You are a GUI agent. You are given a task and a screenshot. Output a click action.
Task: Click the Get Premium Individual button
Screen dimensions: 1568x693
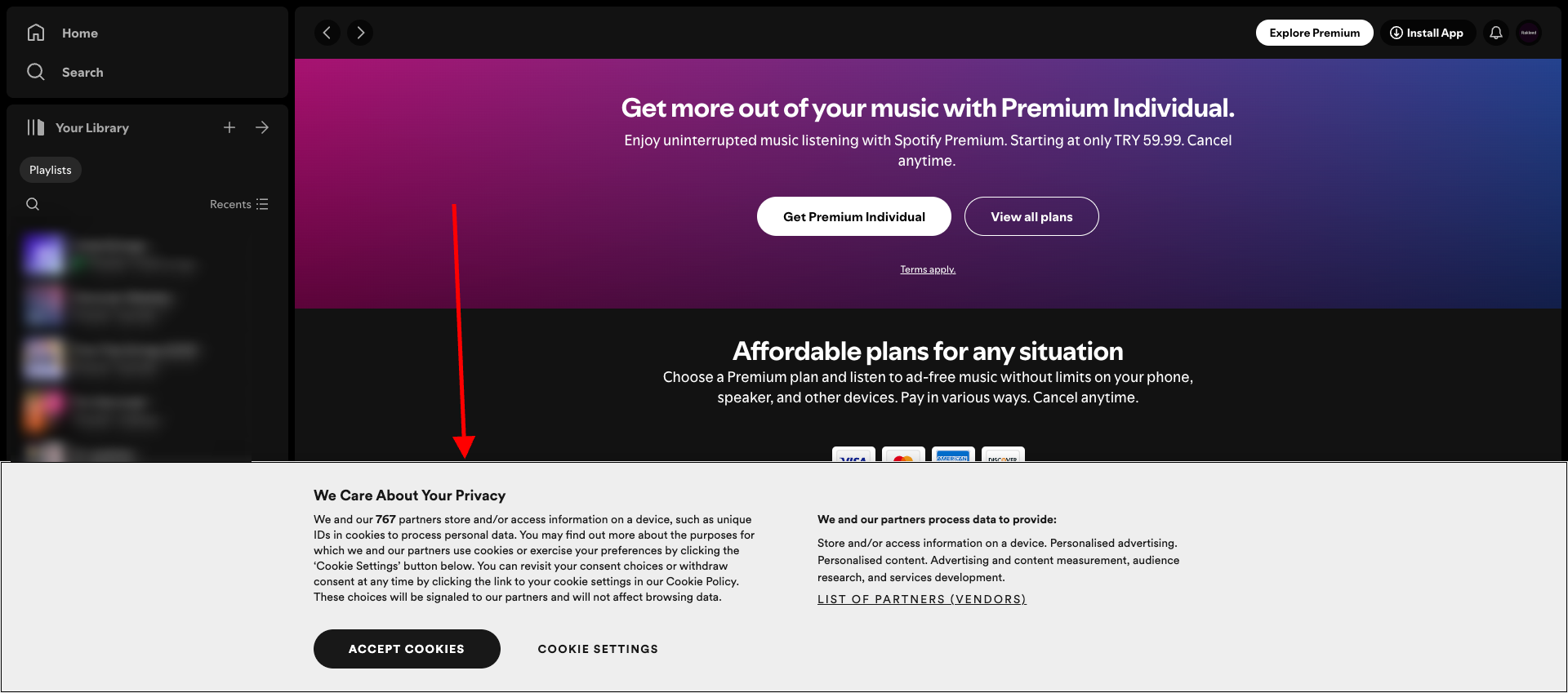click(x=853, y=216)
